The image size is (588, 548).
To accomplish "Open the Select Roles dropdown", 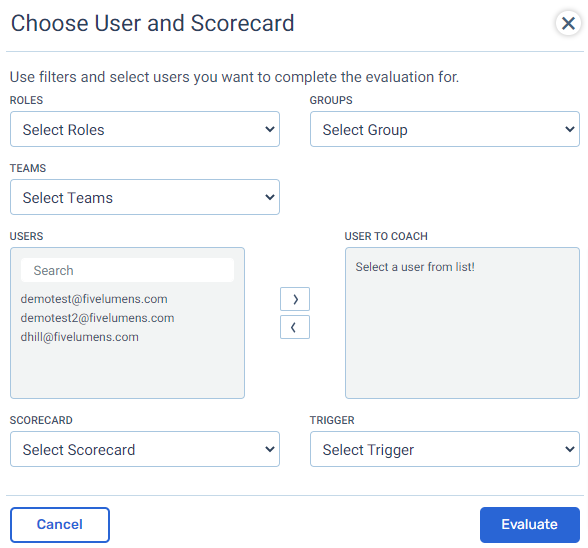I will coord(145,129).
